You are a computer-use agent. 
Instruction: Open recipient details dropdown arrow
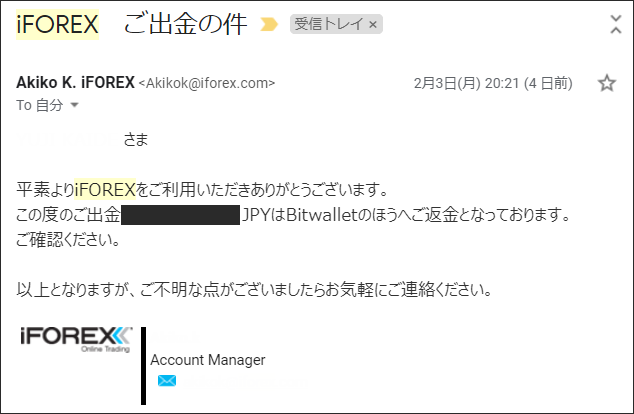click(74, 105)
